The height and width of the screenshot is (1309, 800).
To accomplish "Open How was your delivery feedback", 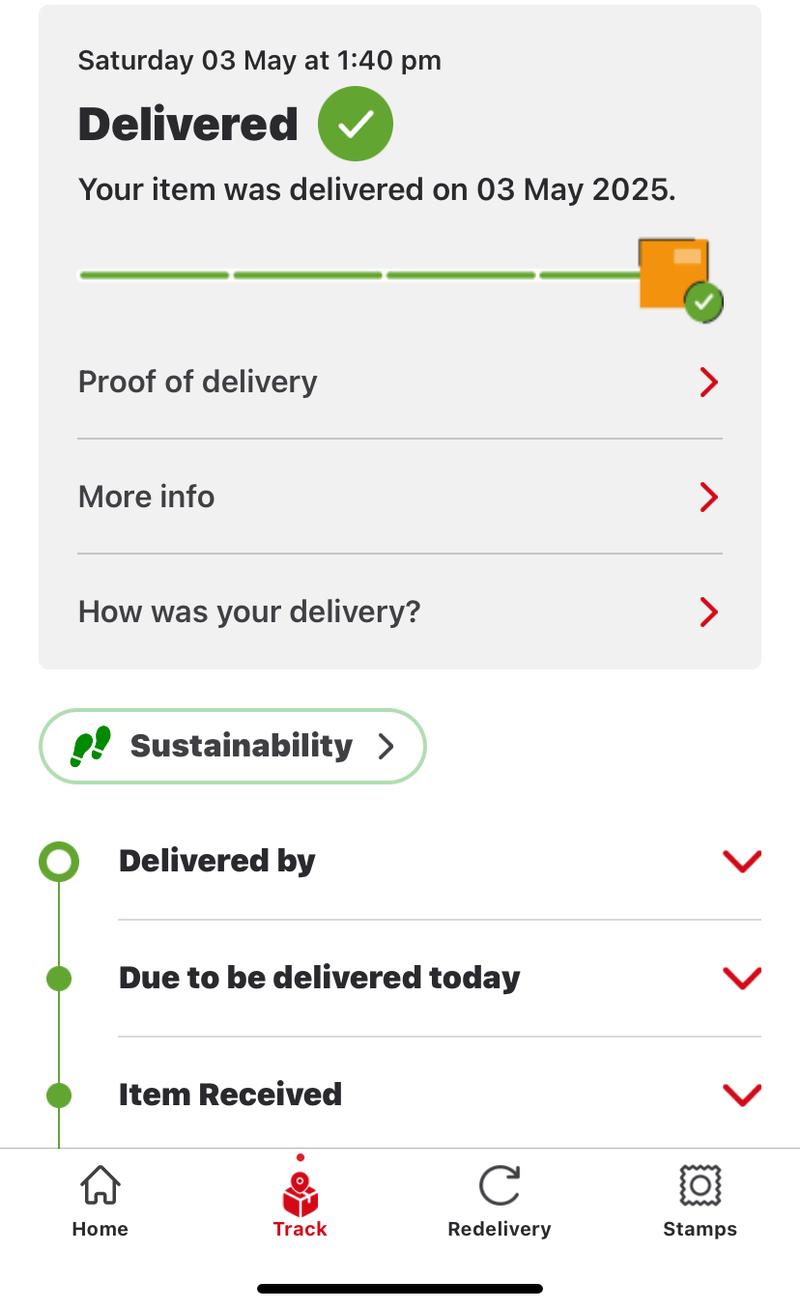I will coord(400,612).
